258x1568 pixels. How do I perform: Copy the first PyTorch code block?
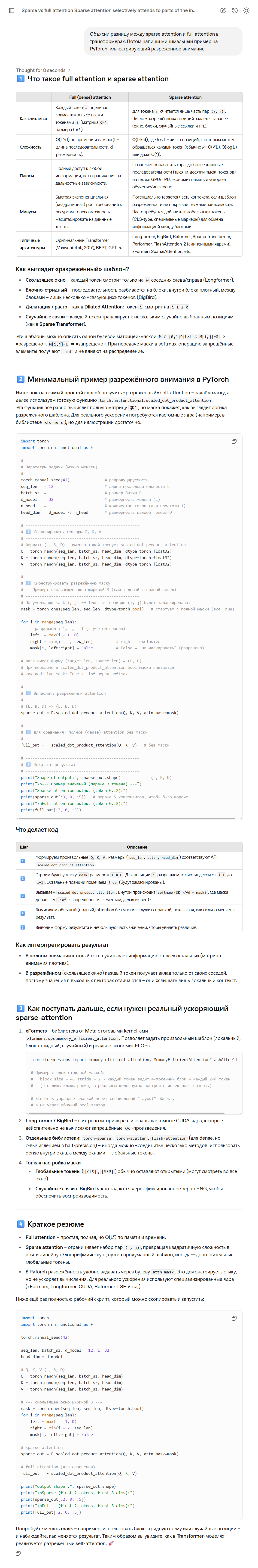tap(234, 441)
